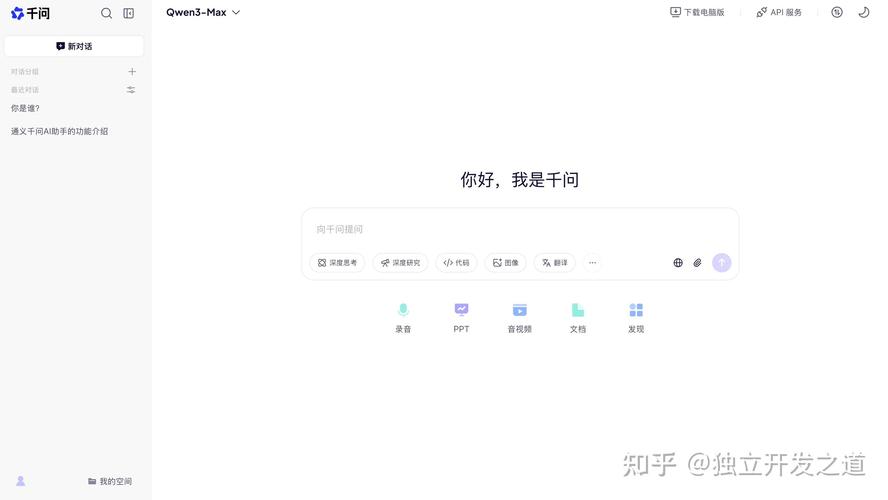Viewport: 888px width, 500px height.
Task: Send message with the purple arrow button
Action: (x=722, y=263)
